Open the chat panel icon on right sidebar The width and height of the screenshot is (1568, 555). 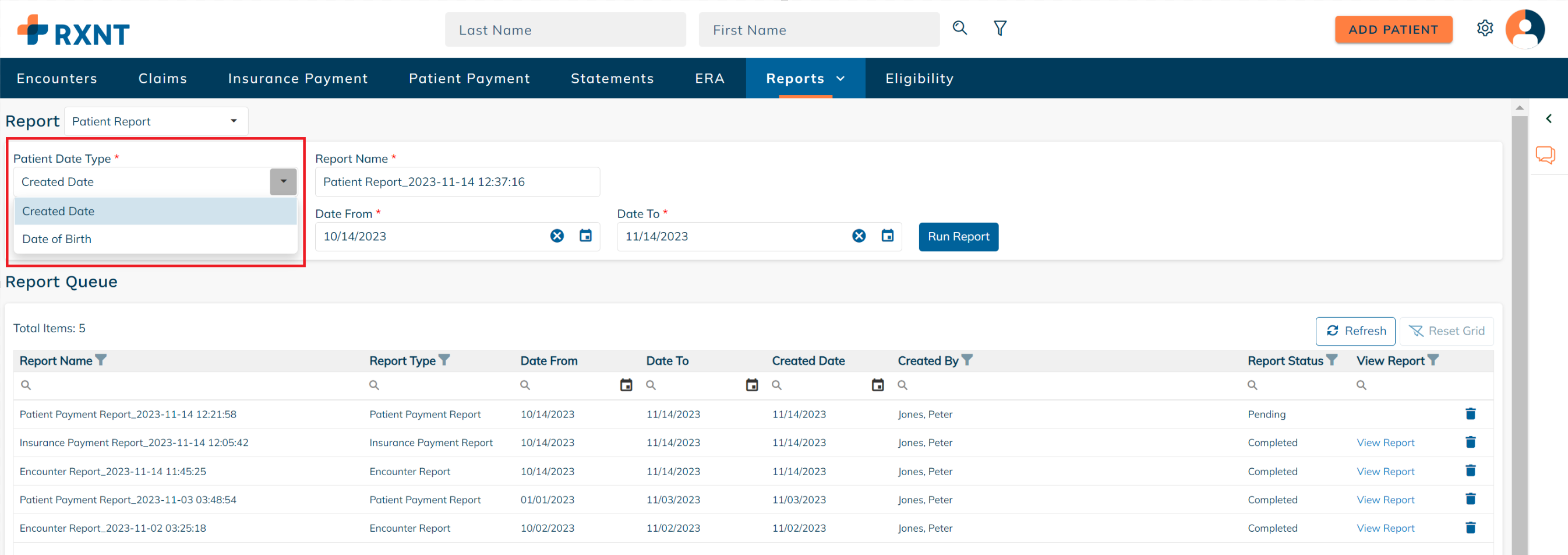click(1544, 154)
